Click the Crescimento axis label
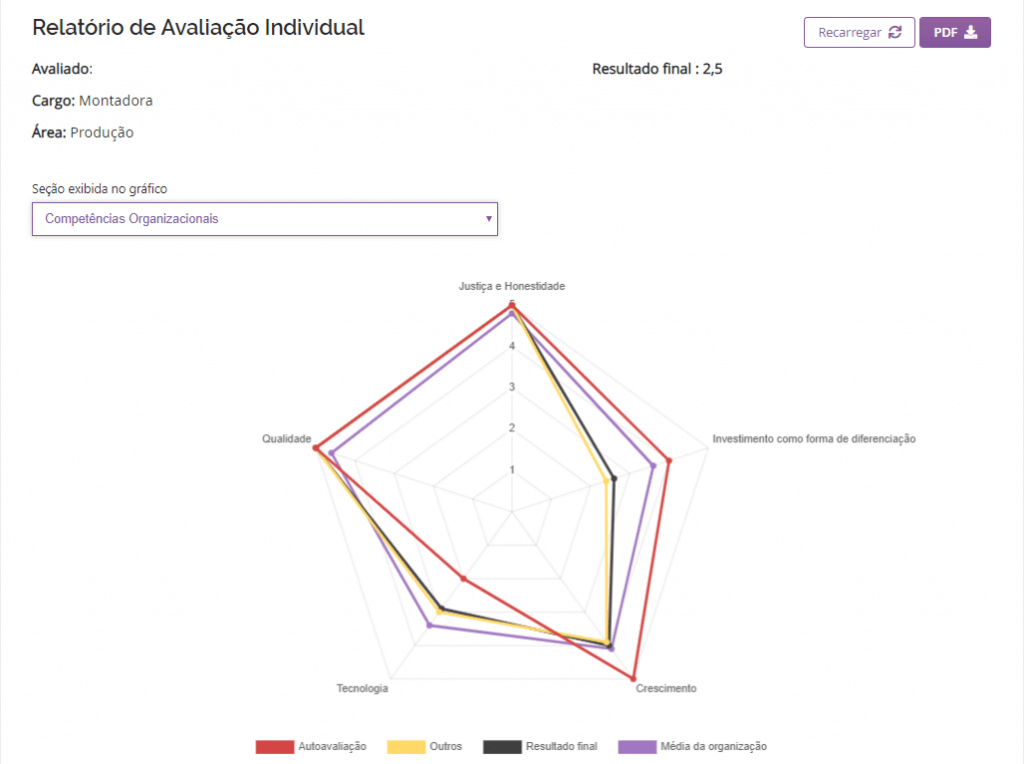The width and height of the screenshot is (1024, 764). pyautogui.click(x=666, y=688)
